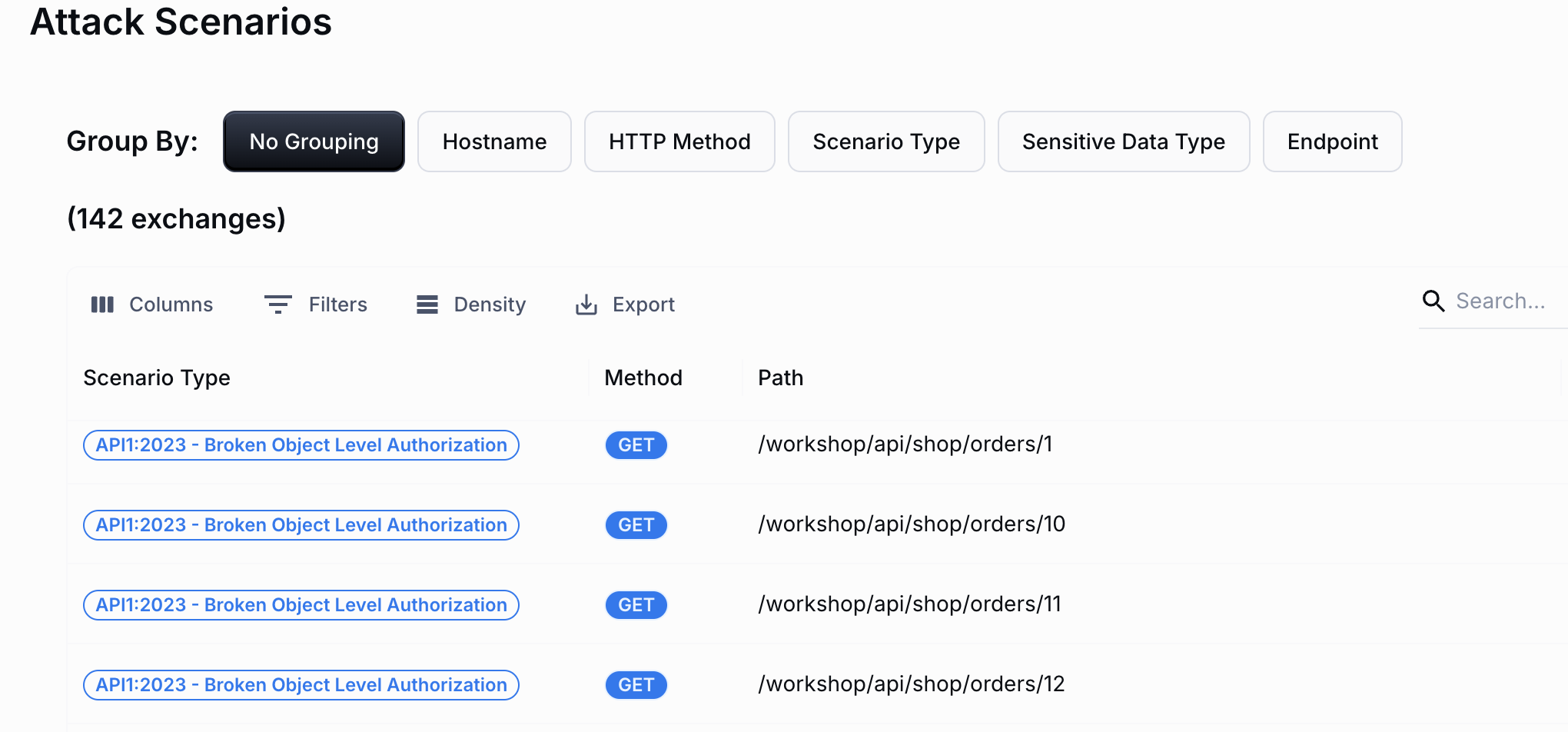
Task: Click the search magnifier icon
Action: [x=1433, y=301]
